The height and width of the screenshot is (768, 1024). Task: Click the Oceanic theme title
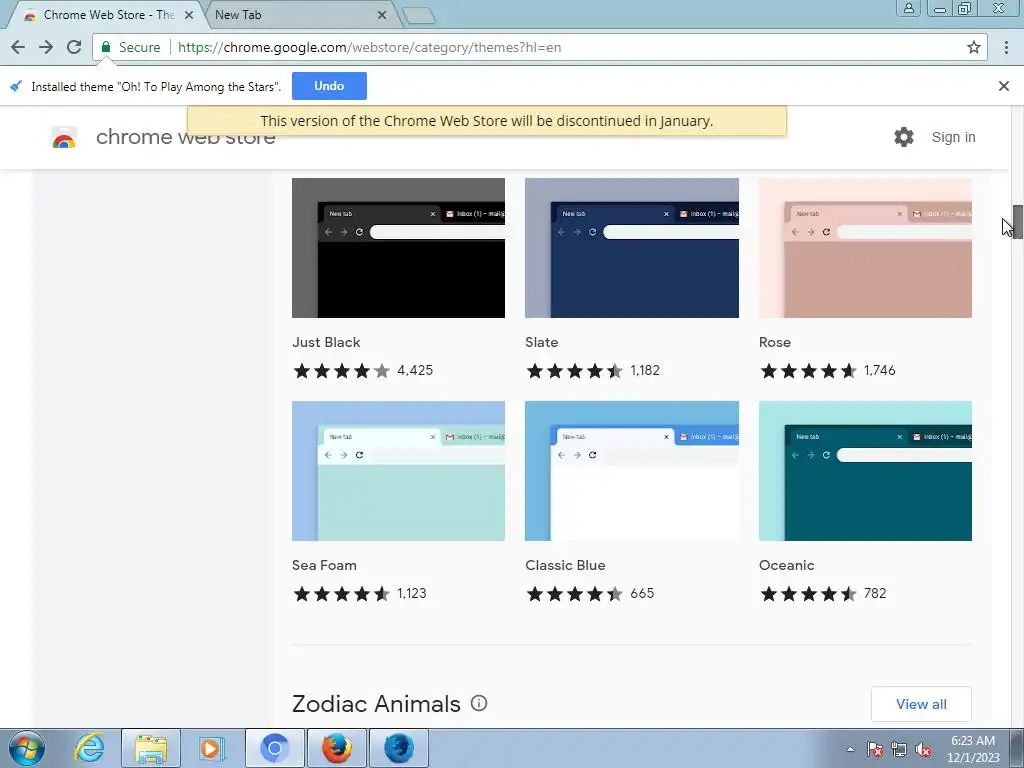coord(786,565)
